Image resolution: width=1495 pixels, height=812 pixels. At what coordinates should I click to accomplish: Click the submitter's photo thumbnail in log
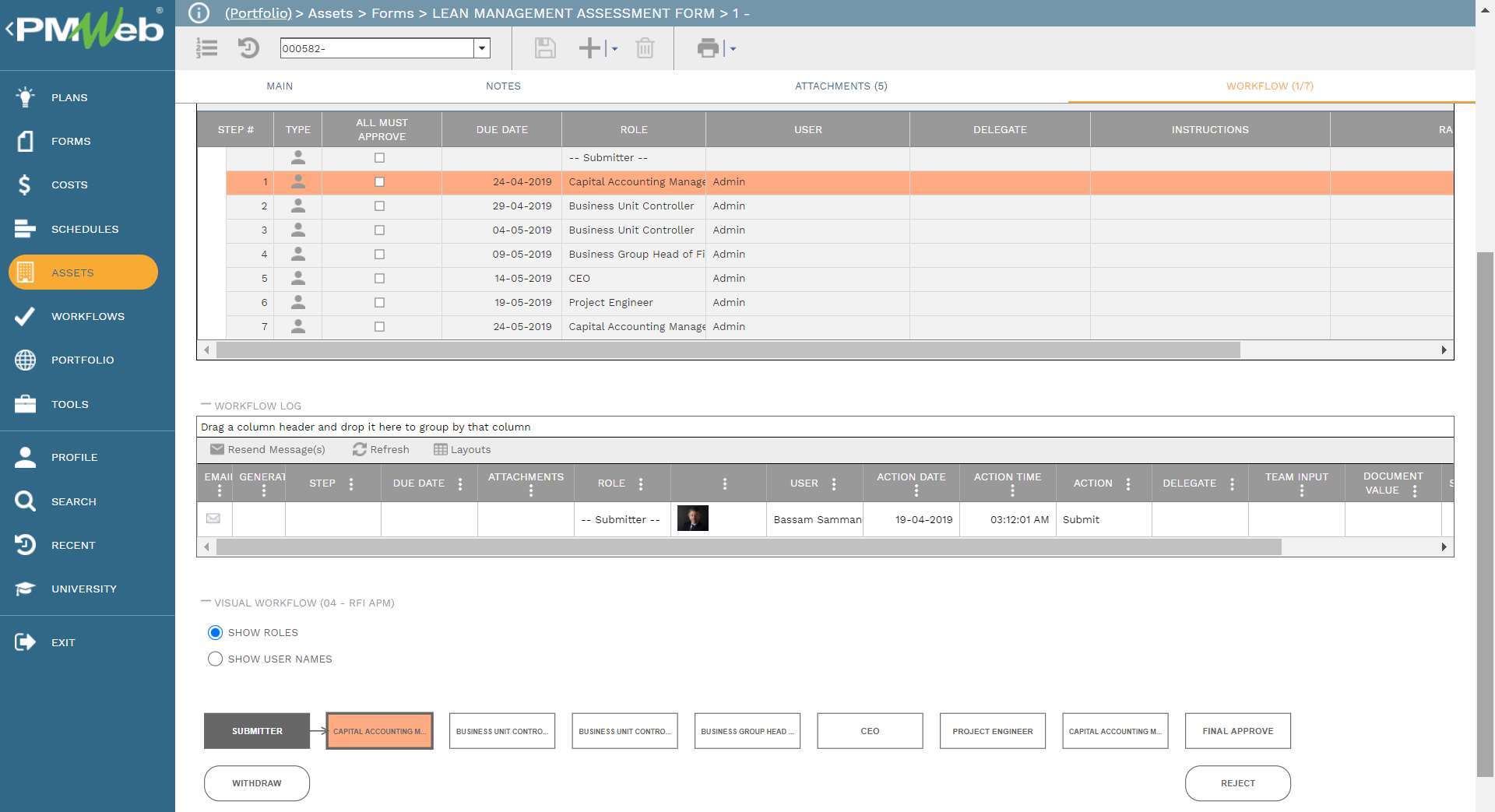coord(692,518)
